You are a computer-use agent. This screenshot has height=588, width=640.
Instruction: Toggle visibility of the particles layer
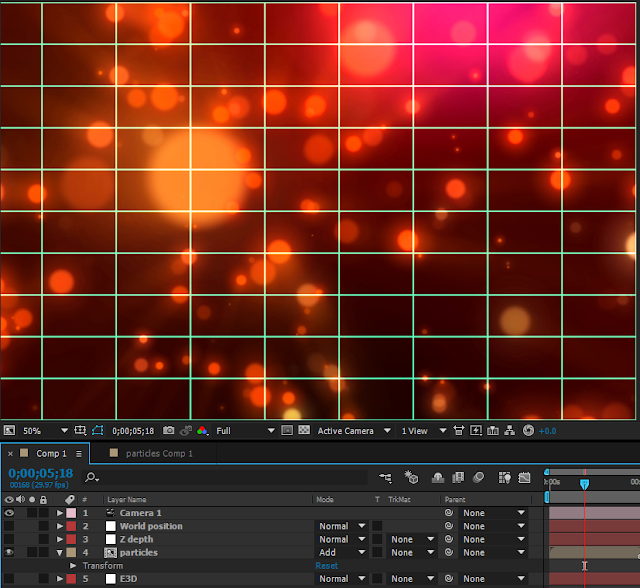coord(9,552)
